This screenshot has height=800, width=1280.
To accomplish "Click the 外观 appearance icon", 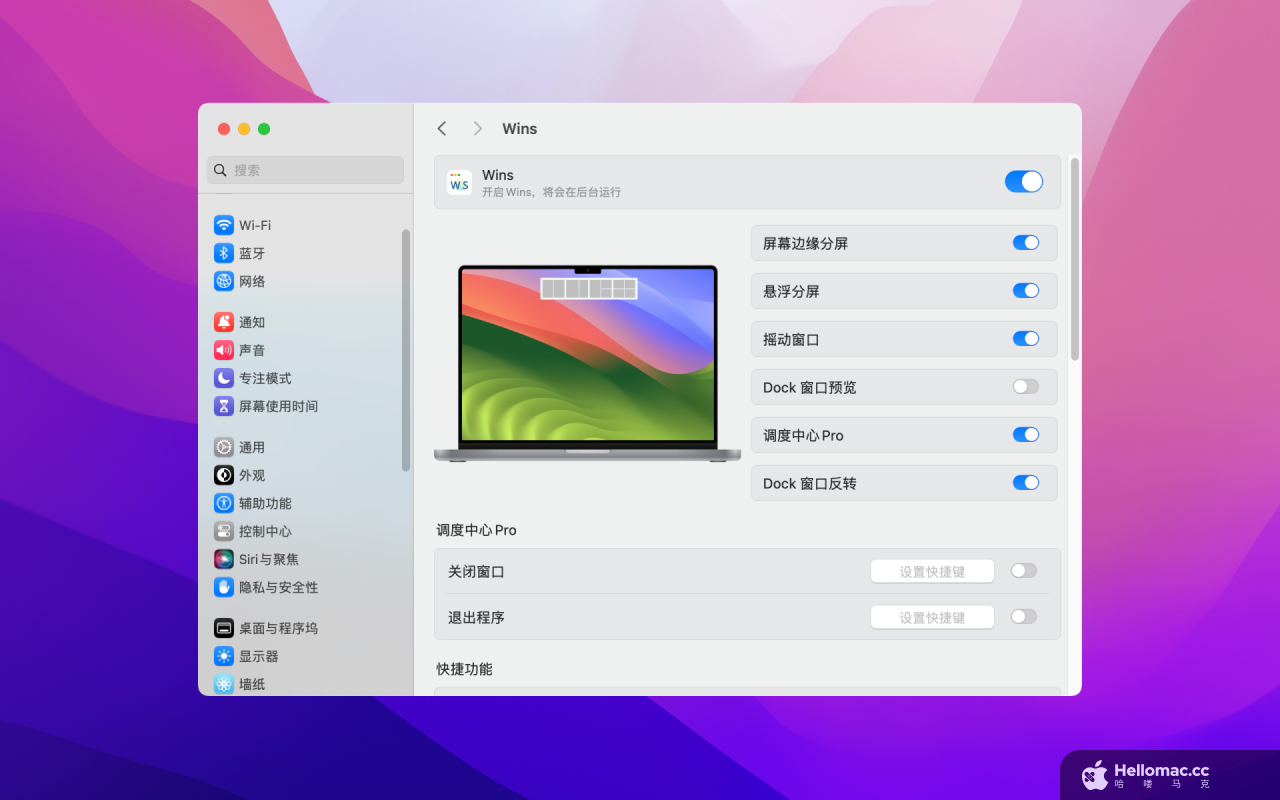I will 224,475.
